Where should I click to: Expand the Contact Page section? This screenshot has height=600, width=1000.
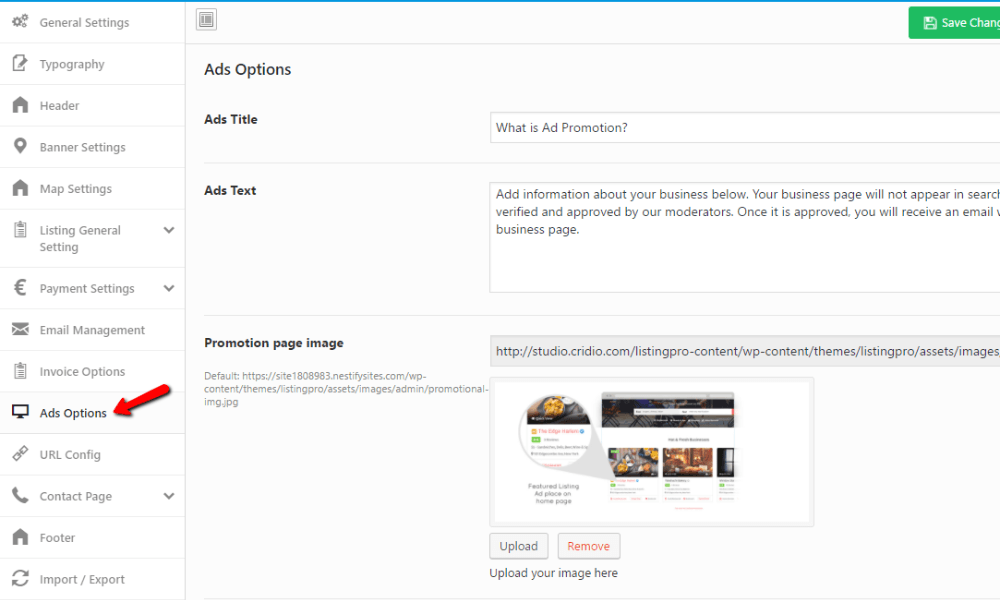pyautogui.click(x=168, y=496)
